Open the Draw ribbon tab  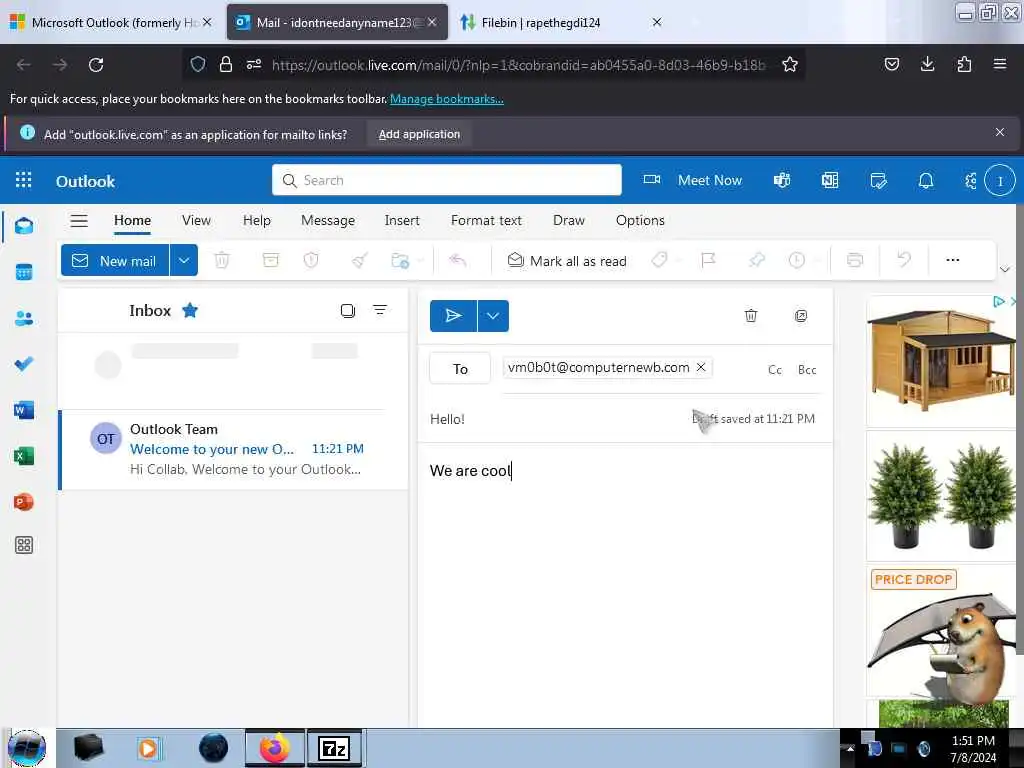[x=569, y=221]
